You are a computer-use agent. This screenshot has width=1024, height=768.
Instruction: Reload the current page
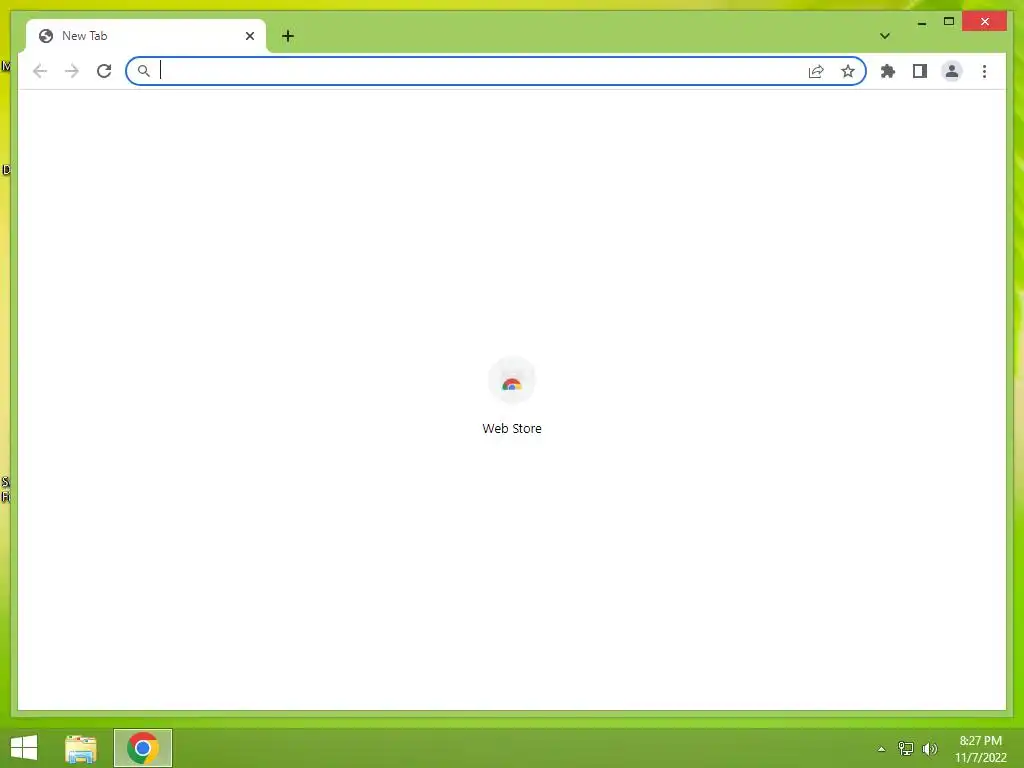(x=104, y=71)
